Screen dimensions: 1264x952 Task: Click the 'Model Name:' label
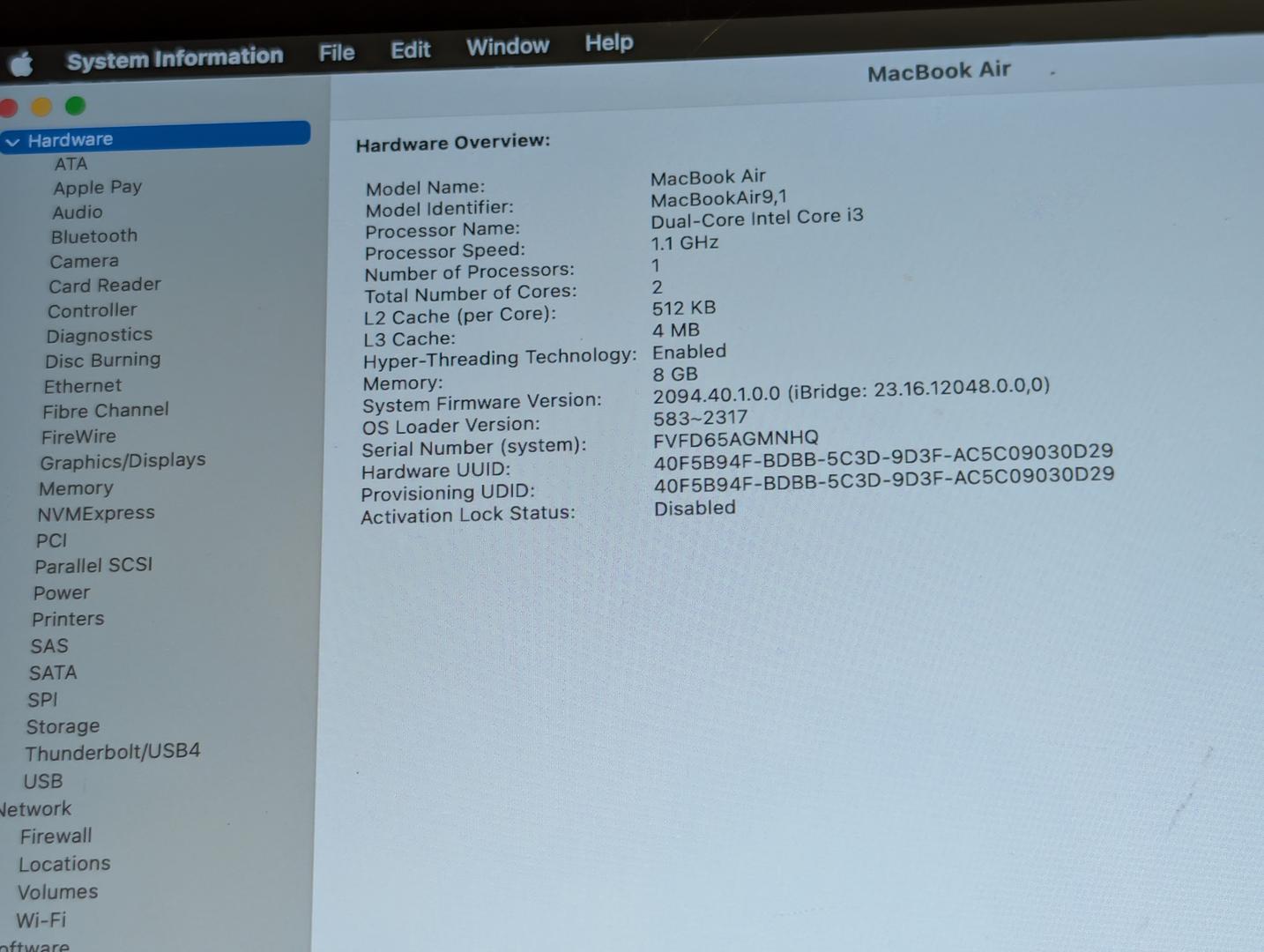point(425,188)
